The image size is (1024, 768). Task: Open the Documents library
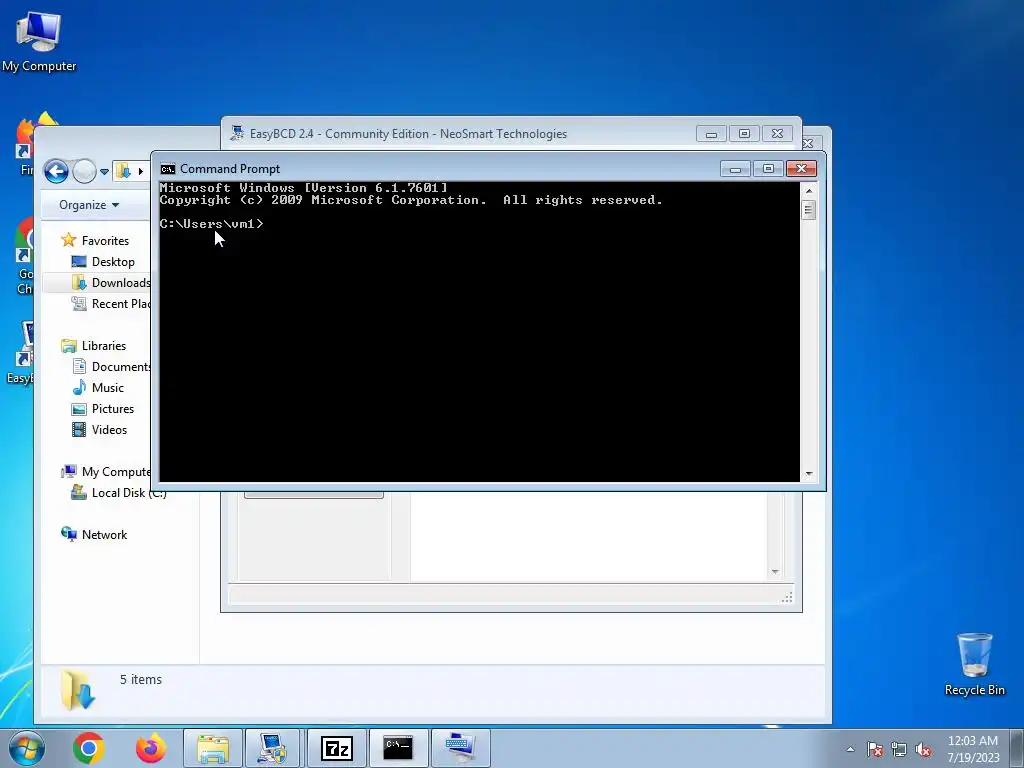point(112,367)
